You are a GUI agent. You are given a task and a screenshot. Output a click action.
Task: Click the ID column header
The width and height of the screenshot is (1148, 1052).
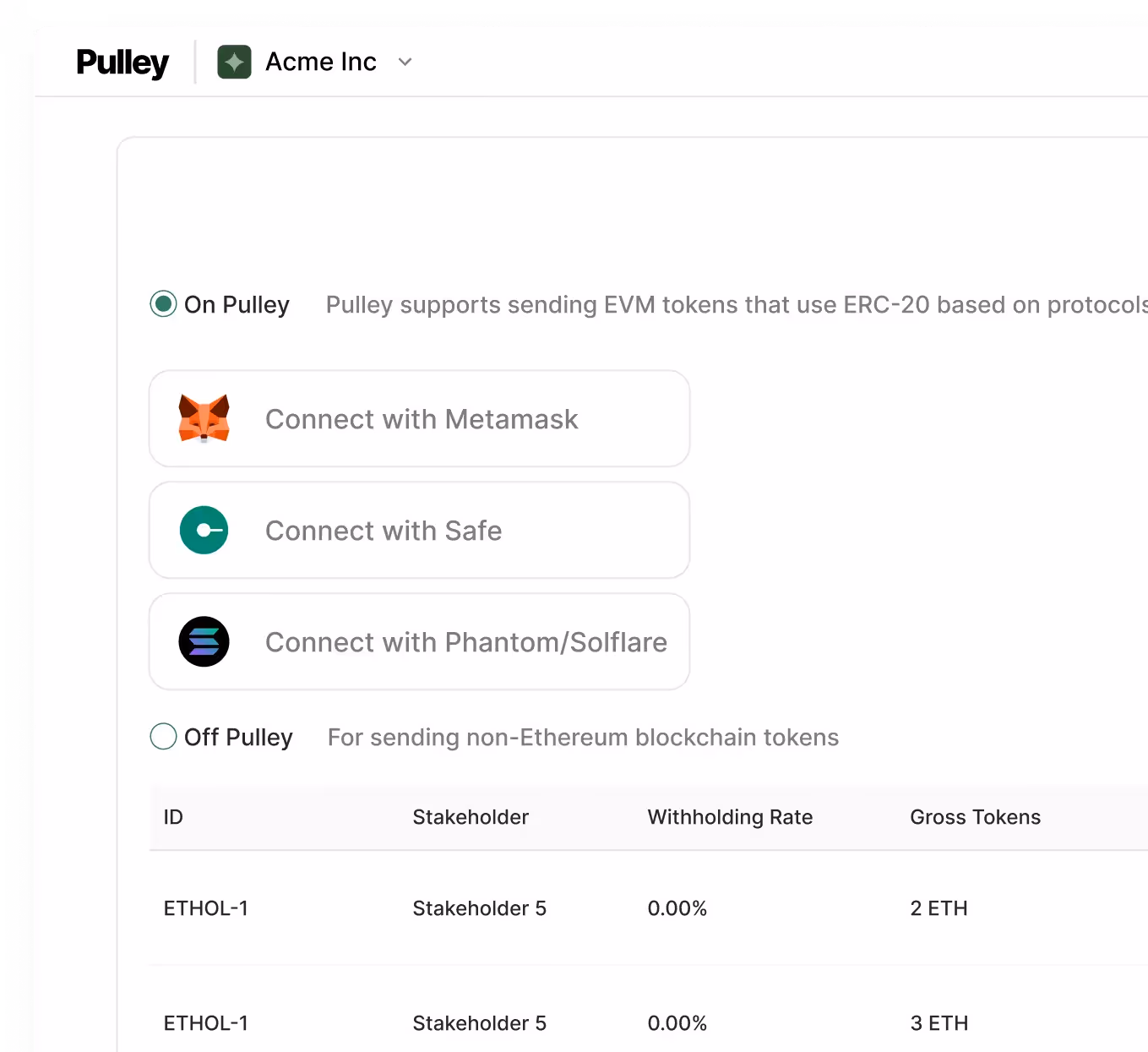pyautogui.click(x=173, y=817)
